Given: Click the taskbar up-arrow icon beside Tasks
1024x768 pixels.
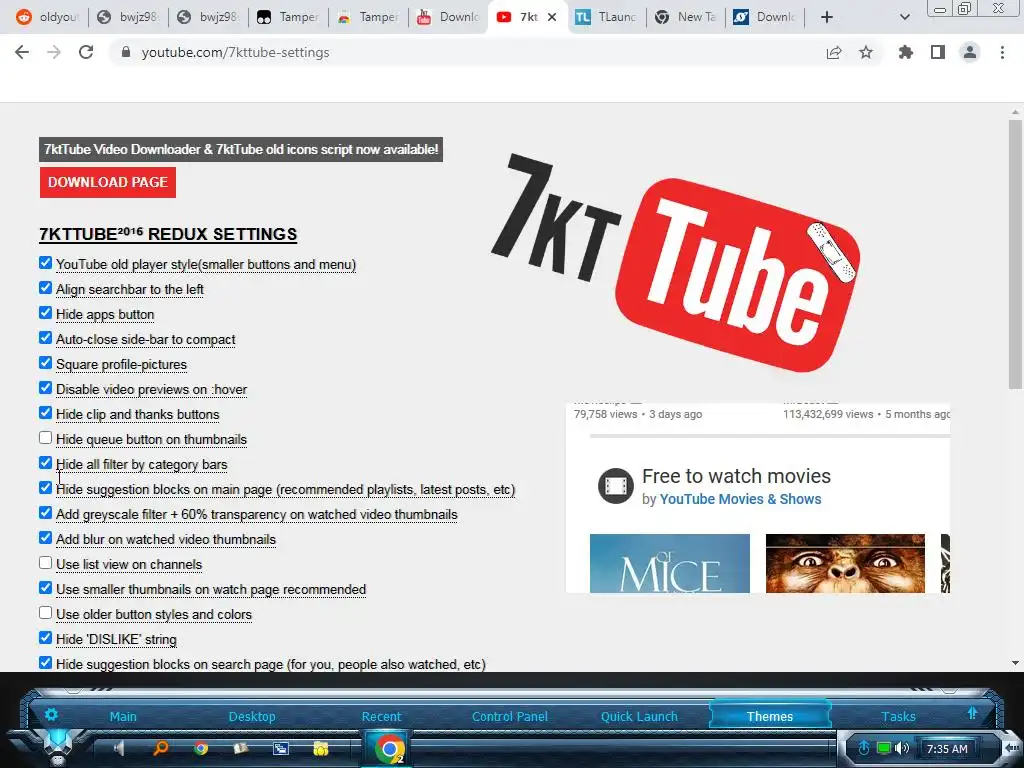Looking at the screenshot, I should (972, 714).
